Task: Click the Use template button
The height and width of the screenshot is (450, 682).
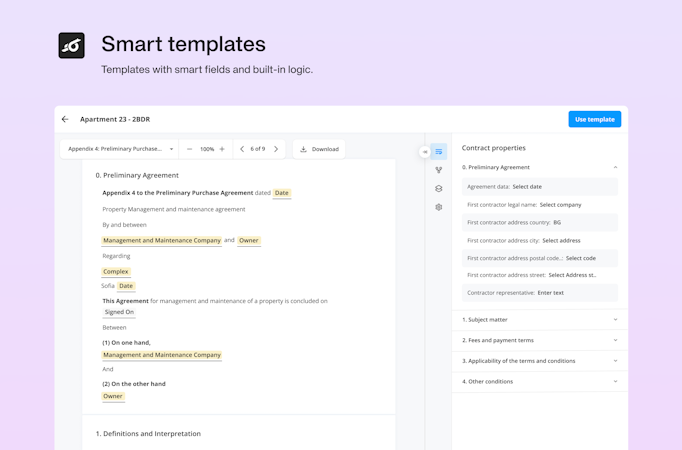Action: click(x=594, y=119)
